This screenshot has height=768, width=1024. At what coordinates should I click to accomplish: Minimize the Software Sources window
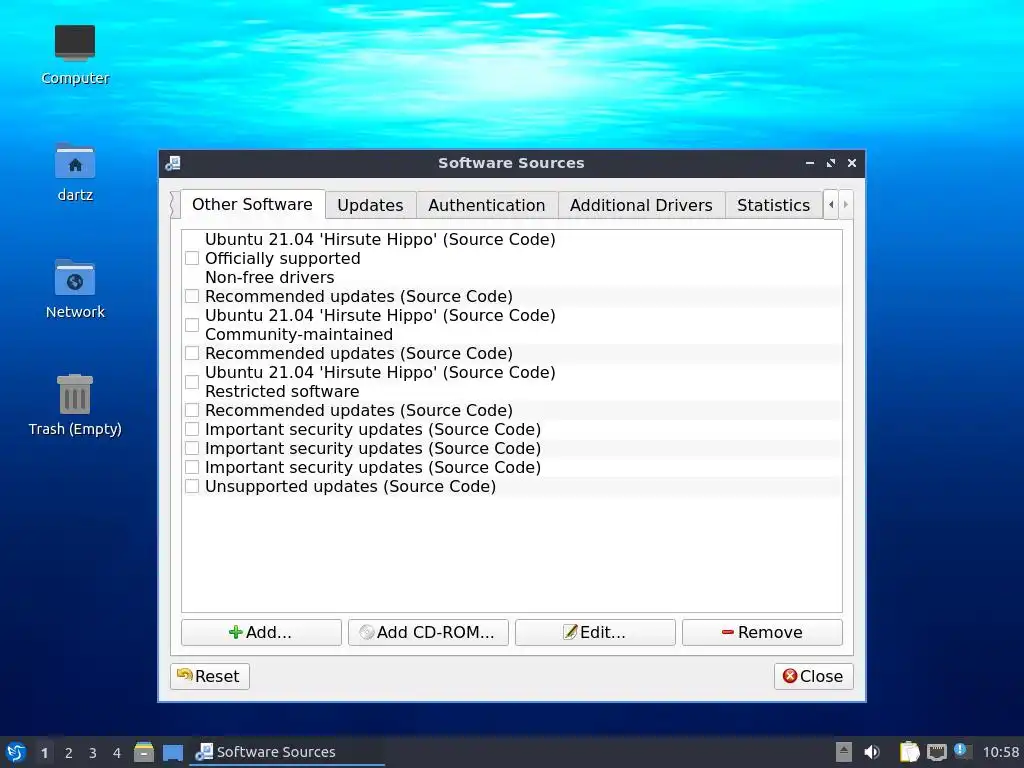pyautogui.click(x=810, y=163)
